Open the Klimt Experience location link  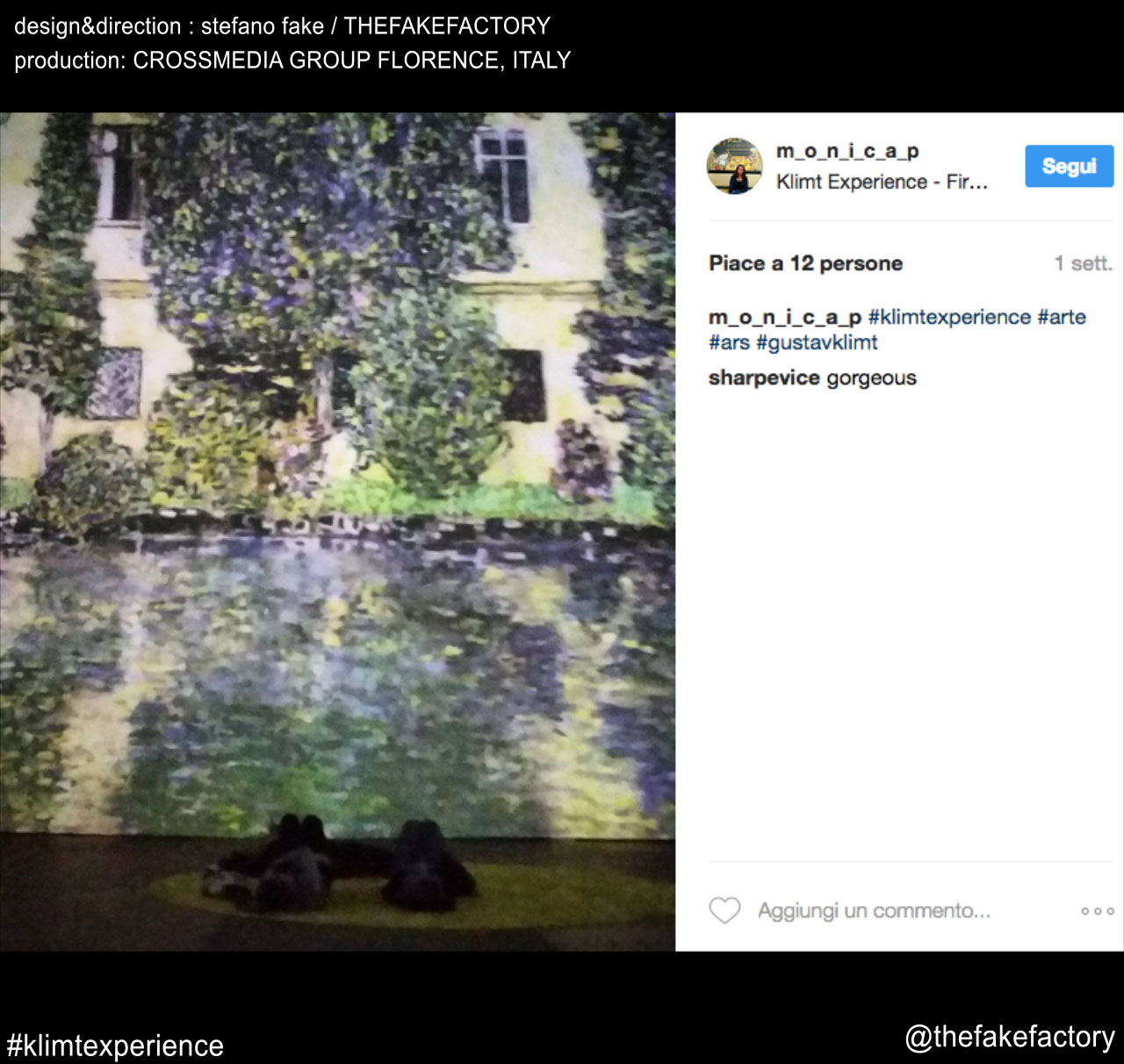(x=882, y=182)
